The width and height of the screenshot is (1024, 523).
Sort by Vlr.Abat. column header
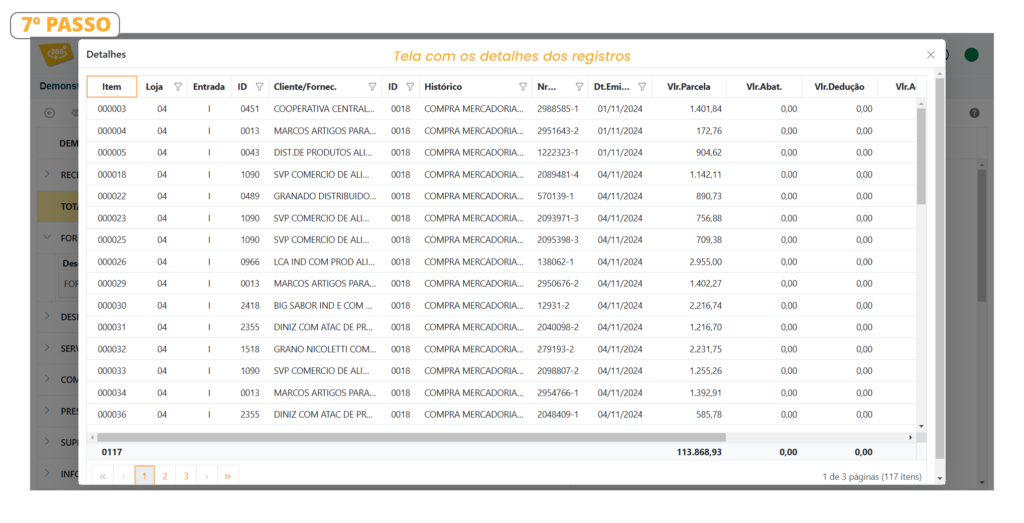764,87
